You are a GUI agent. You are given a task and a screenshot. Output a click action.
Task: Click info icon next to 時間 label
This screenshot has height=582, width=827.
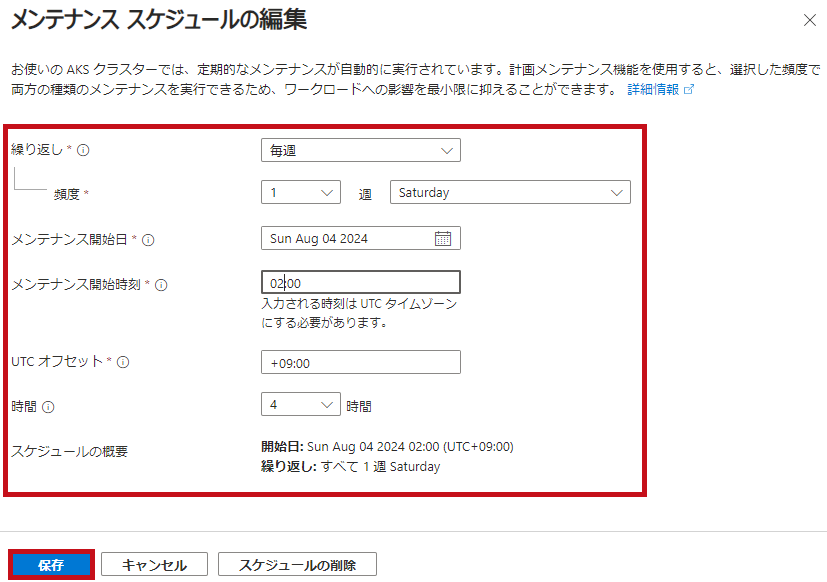coord(48,407)
